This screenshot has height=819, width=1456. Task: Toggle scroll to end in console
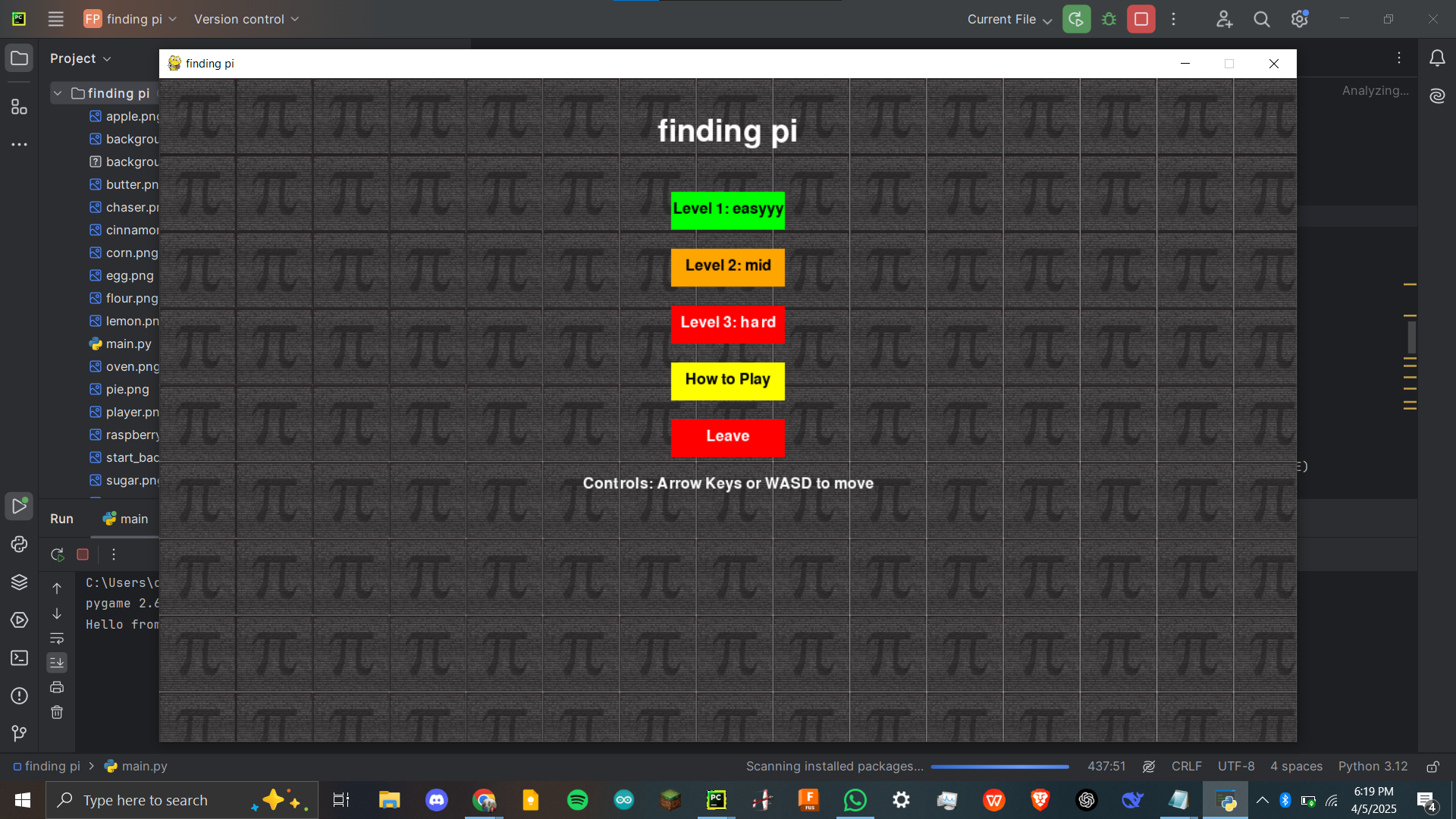tap(57, 662)
